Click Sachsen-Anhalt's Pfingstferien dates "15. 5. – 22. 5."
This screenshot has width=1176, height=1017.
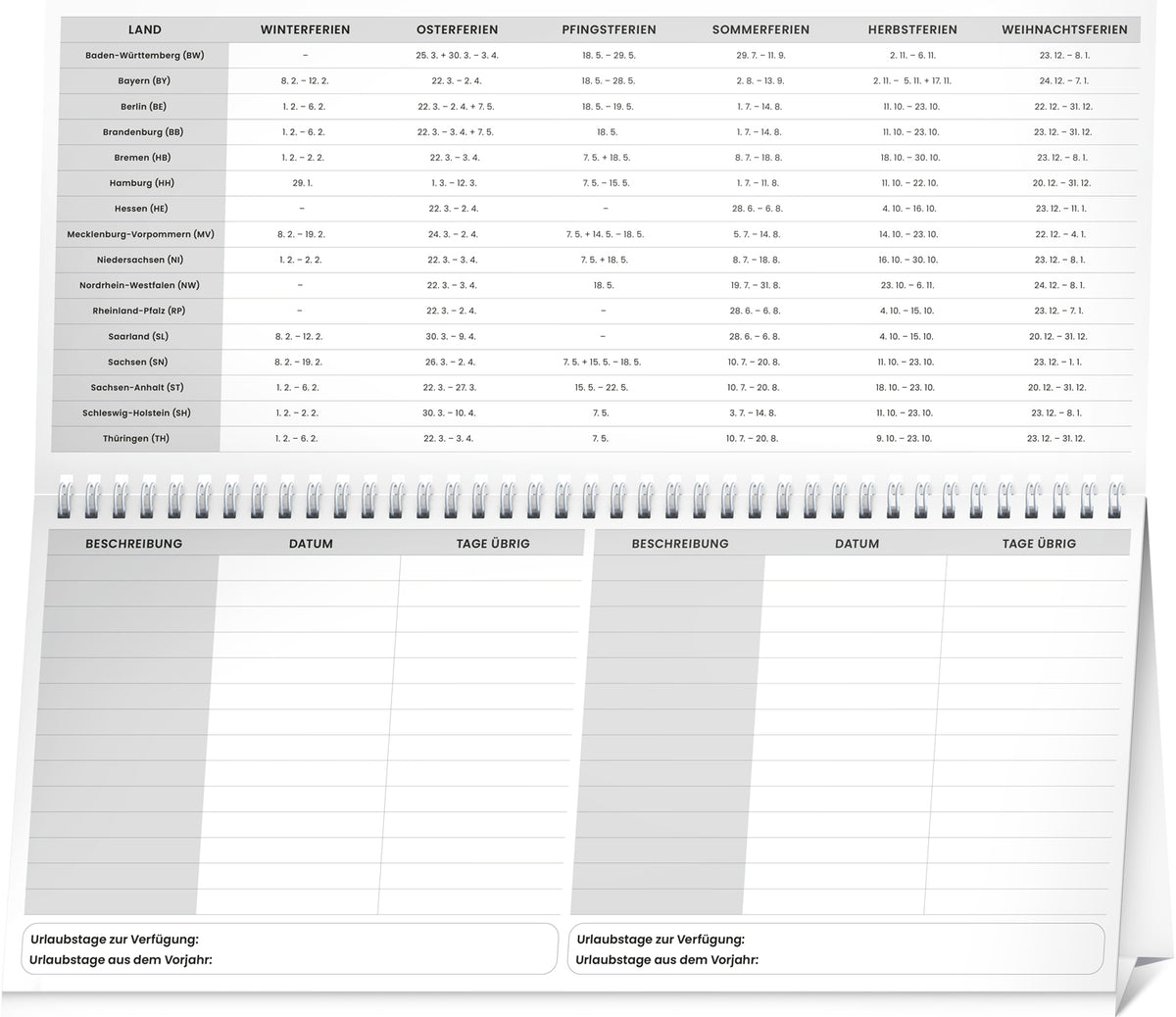[600, 387]
